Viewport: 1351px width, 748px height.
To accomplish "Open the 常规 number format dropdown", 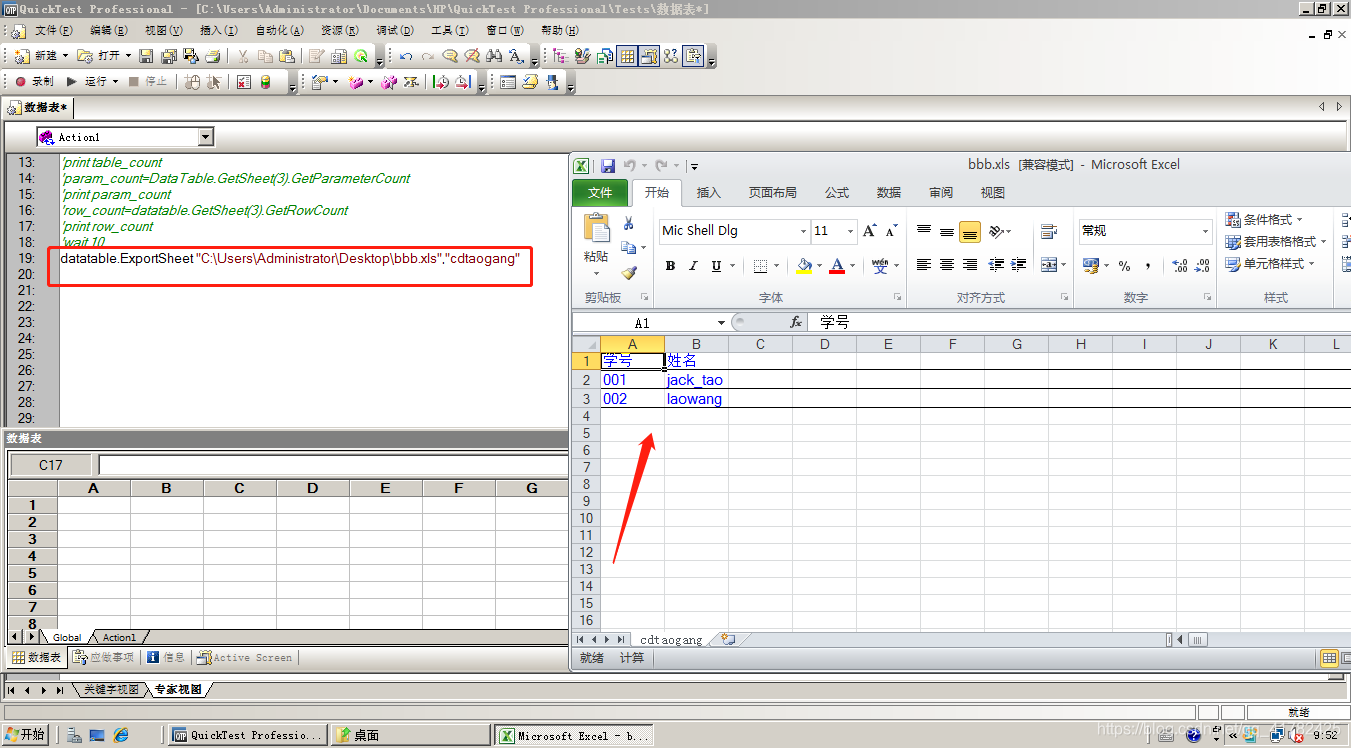I will [1205, 231].
